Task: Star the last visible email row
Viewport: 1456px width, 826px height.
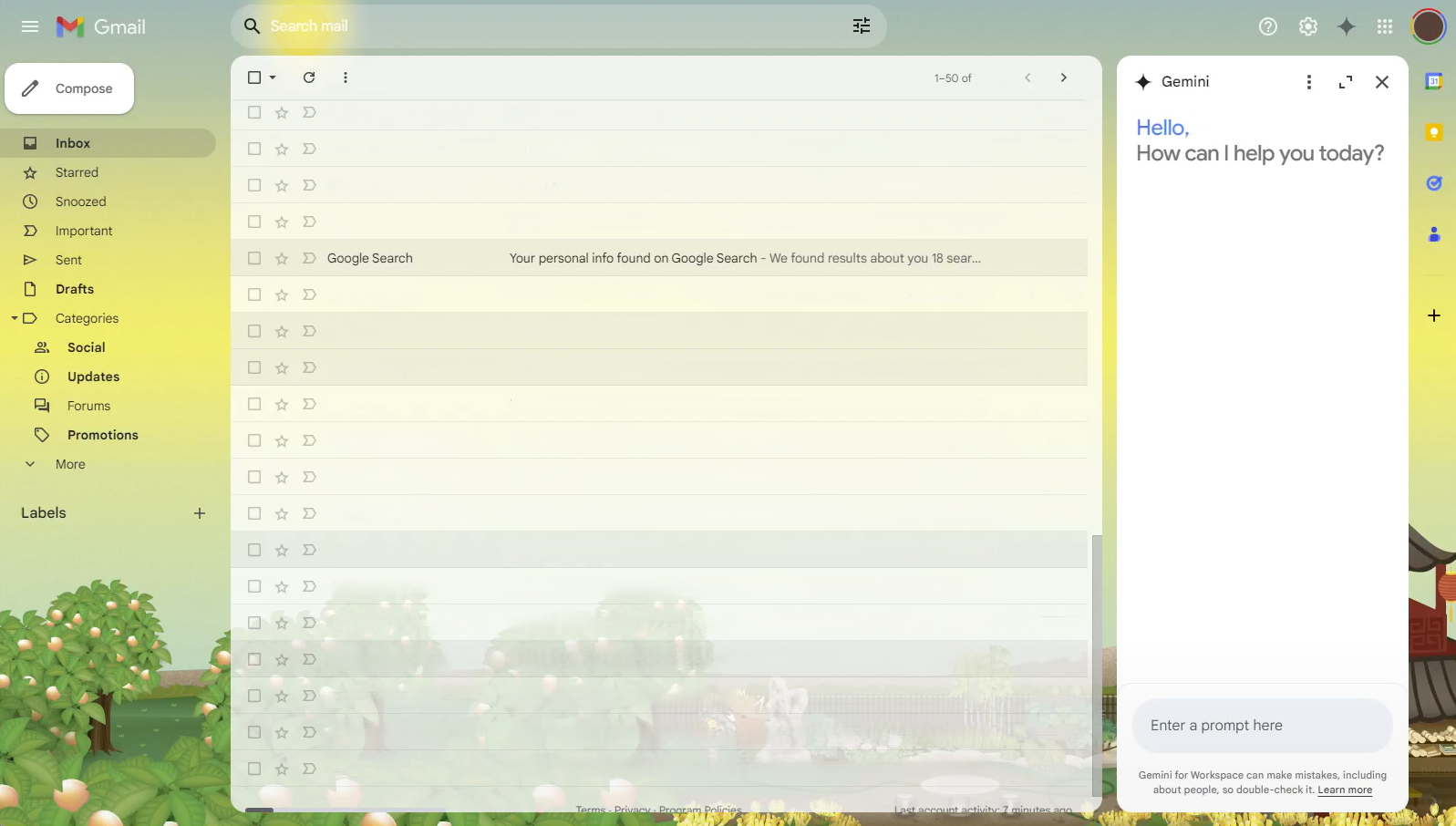Action: click(282, 769)
